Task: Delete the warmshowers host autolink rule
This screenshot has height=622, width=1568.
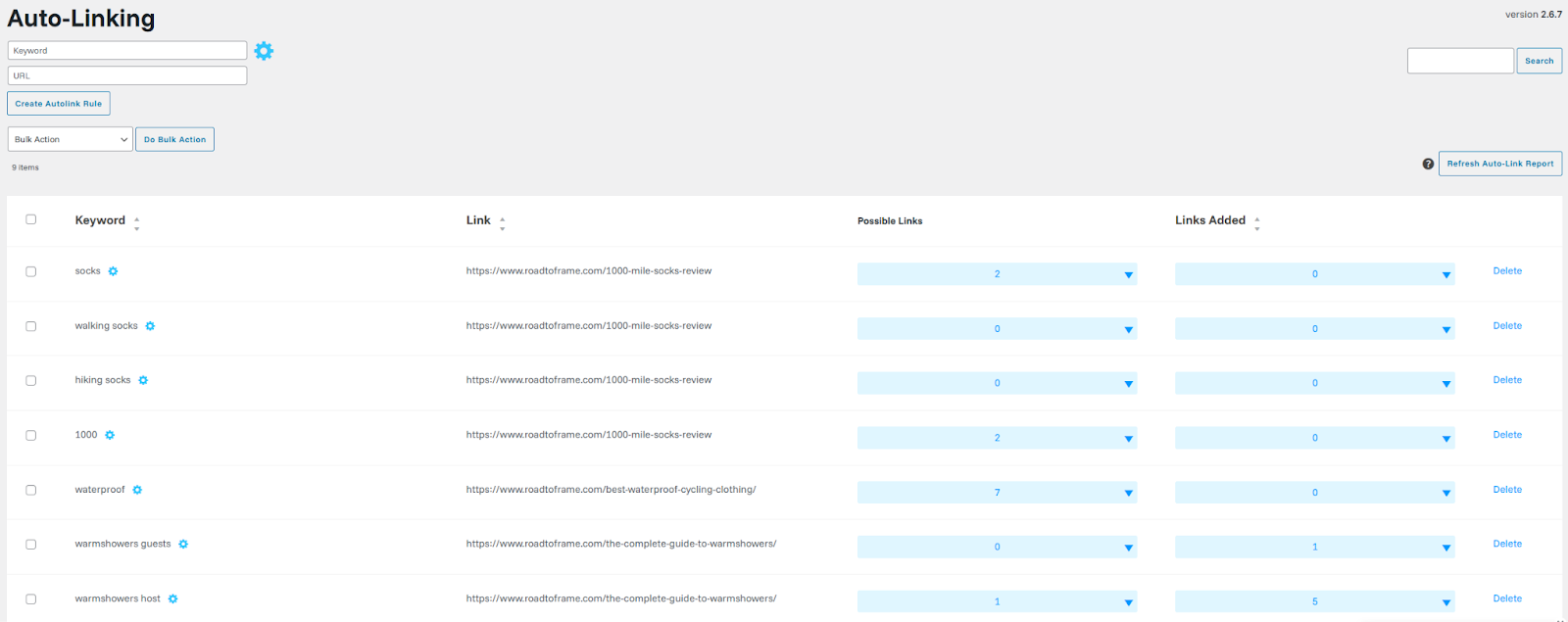Action: pos(1507,598)
